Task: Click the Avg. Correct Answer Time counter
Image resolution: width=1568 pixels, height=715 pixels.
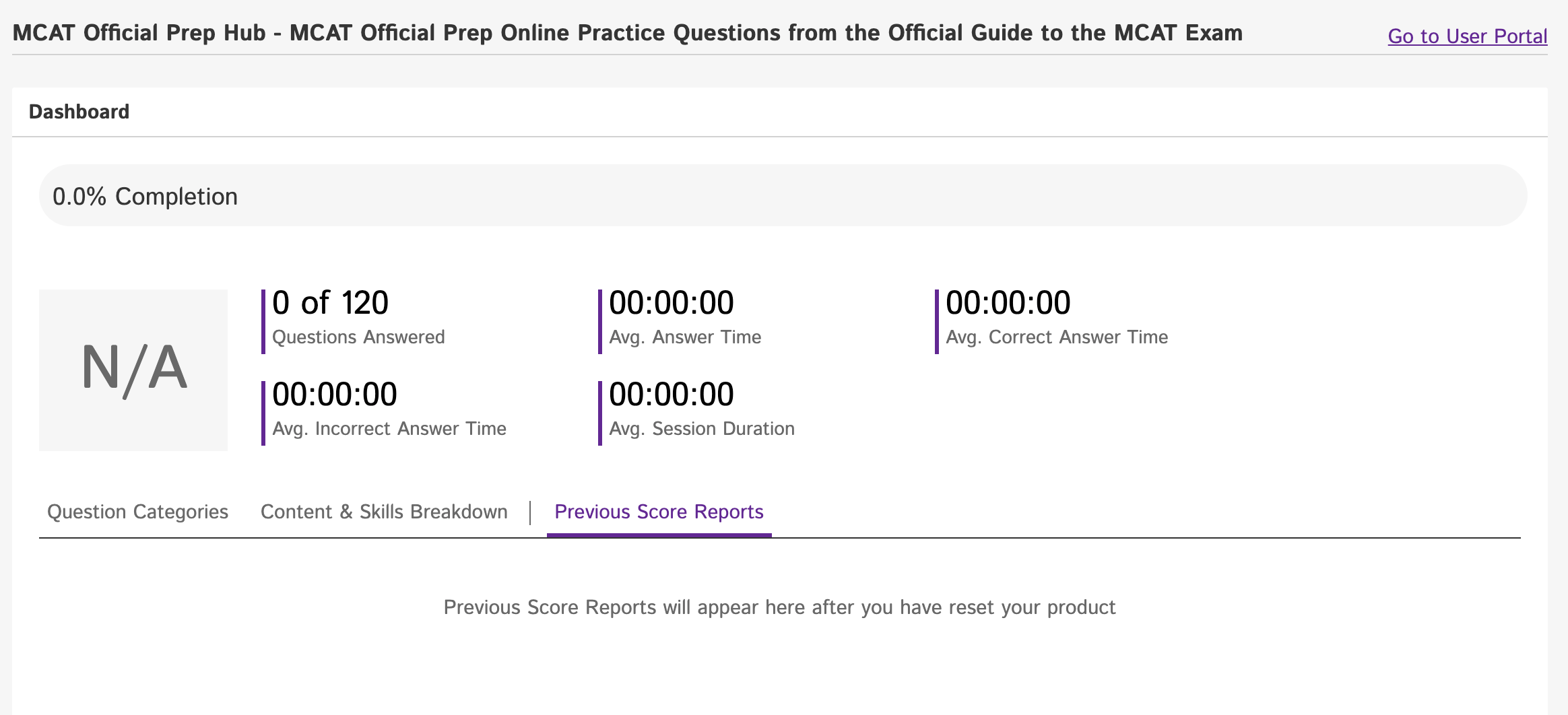Action: tap(1008, 302)
